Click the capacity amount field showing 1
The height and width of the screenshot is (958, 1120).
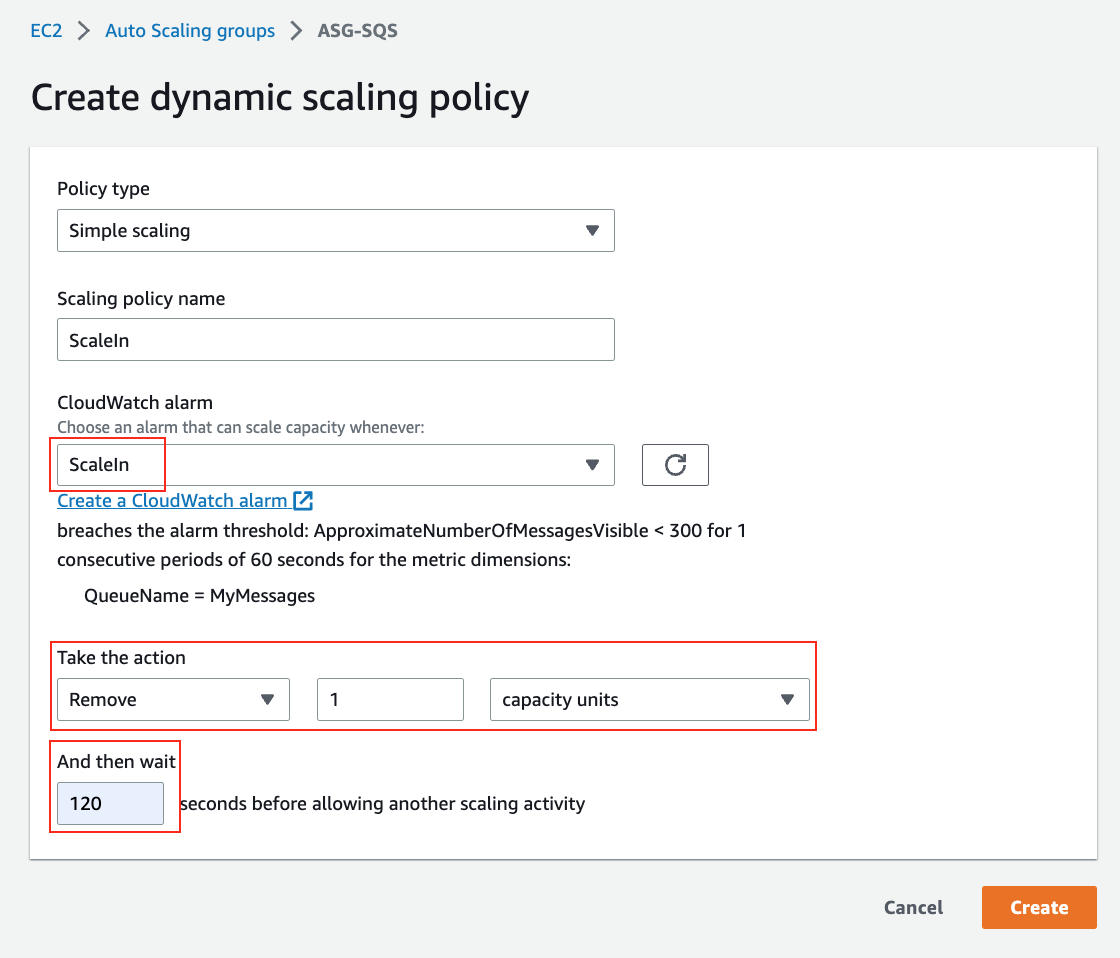tap(390, 699)
